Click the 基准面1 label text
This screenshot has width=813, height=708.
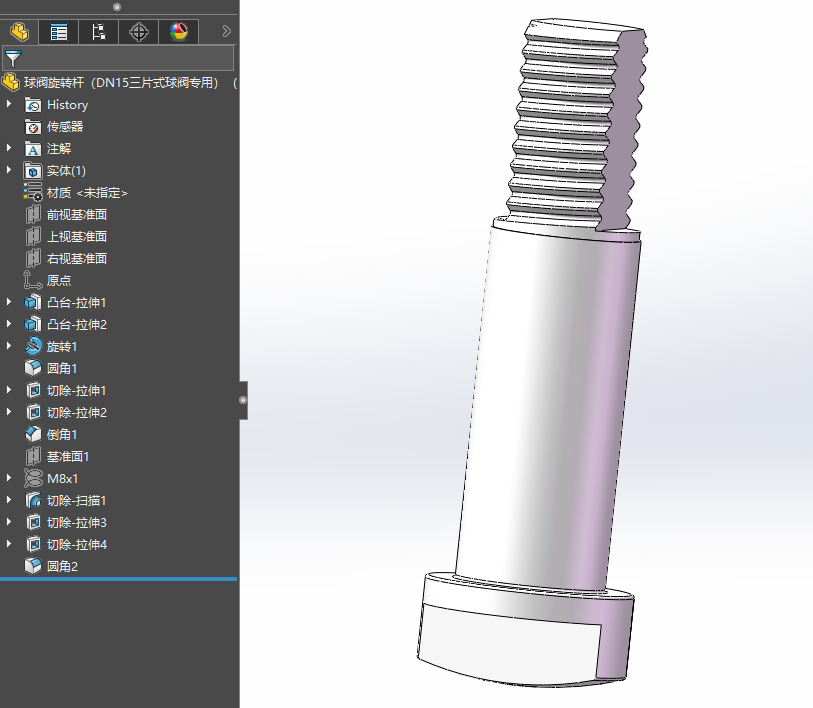(x=68, y=456)
